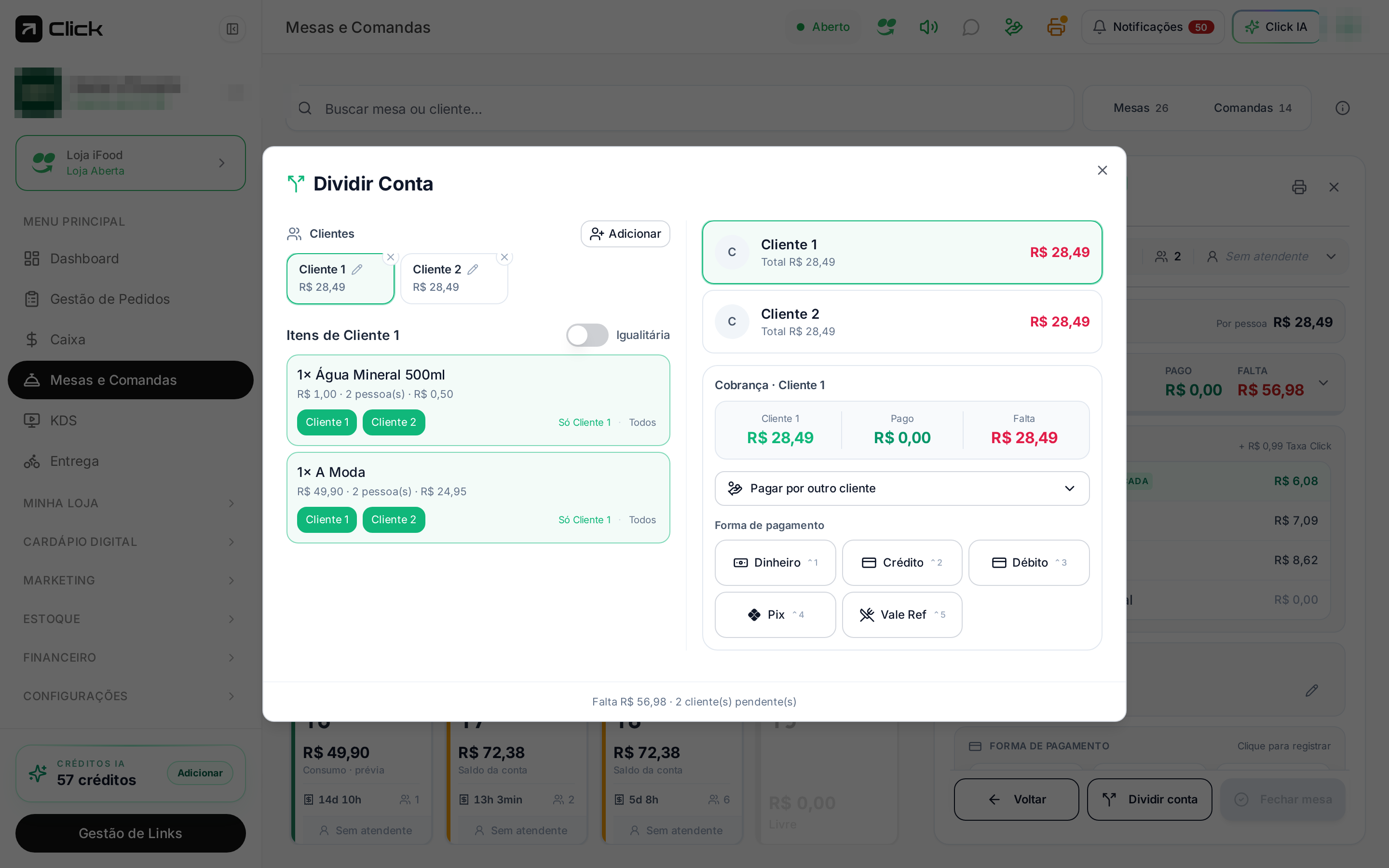Click the Dividir conta button
Image resolution: width=1389 pixels, height=868 pixels.
point(1149,799)
